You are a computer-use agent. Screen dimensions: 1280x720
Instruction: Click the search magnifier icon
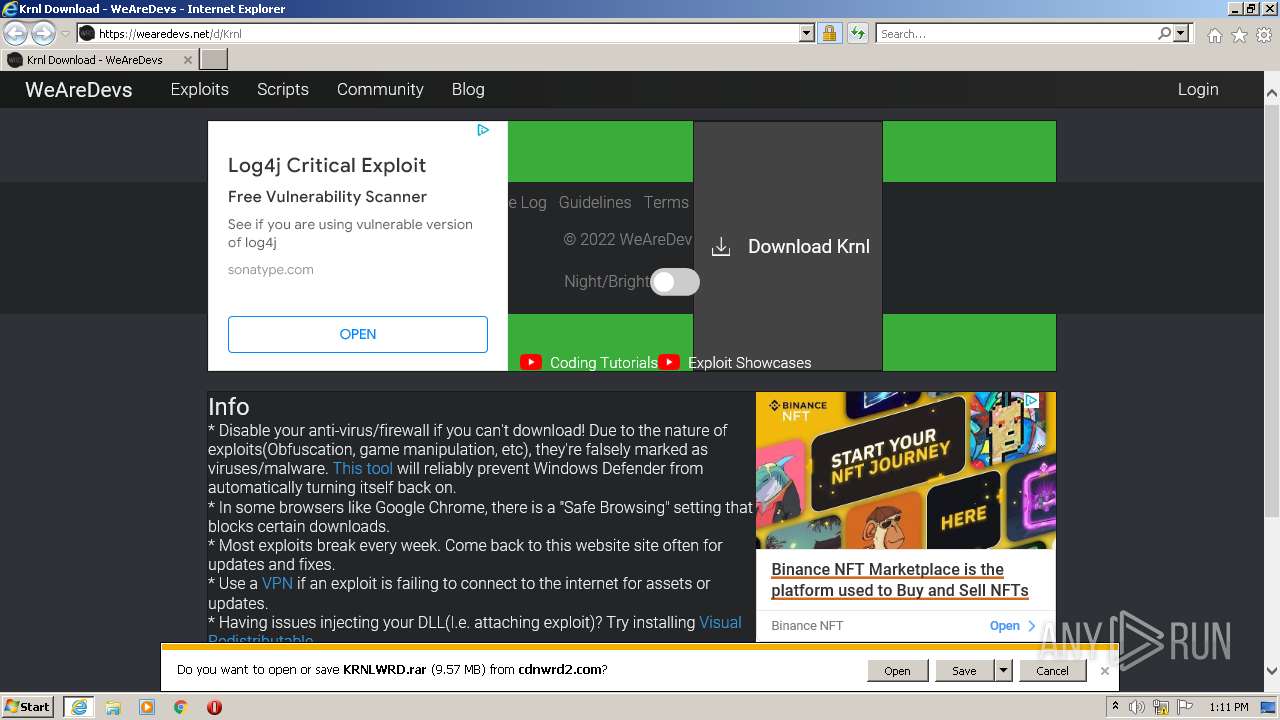pos(1164,33)
